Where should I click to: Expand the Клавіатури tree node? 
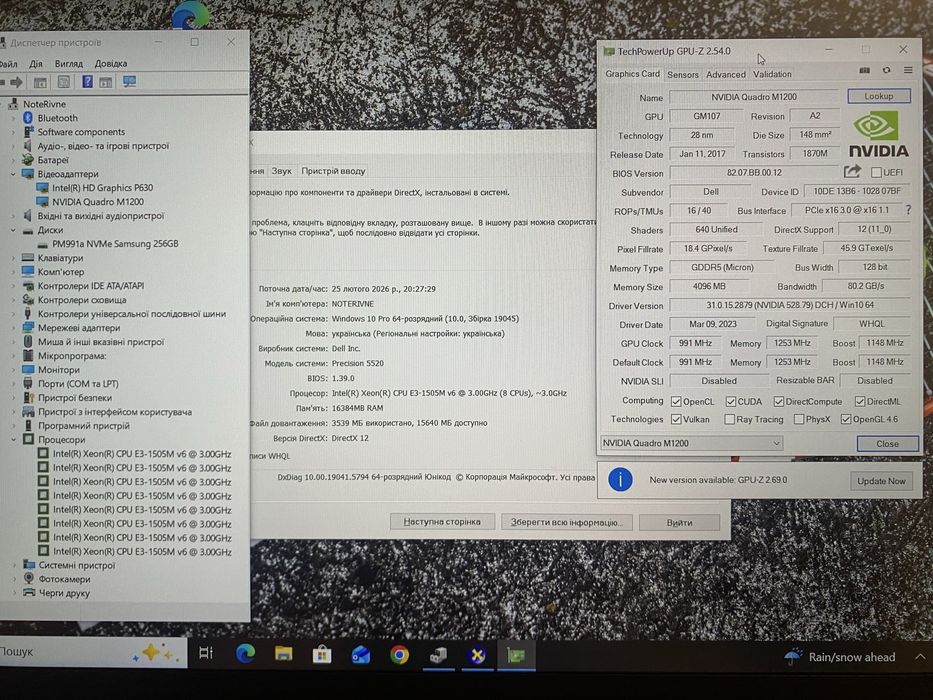tap(13, 258)
